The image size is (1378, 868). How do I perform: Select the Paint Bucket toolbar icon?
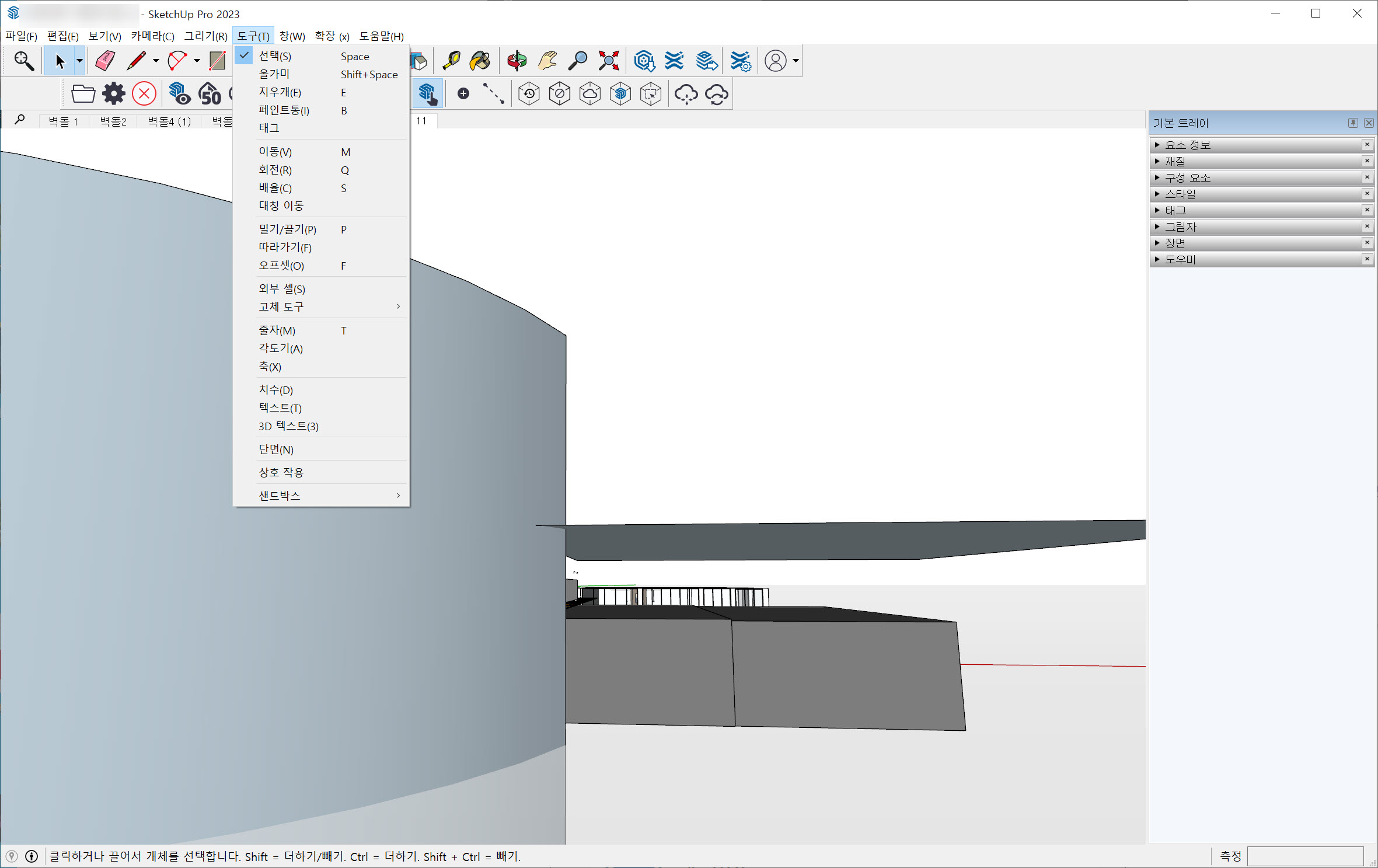point(480,61)
